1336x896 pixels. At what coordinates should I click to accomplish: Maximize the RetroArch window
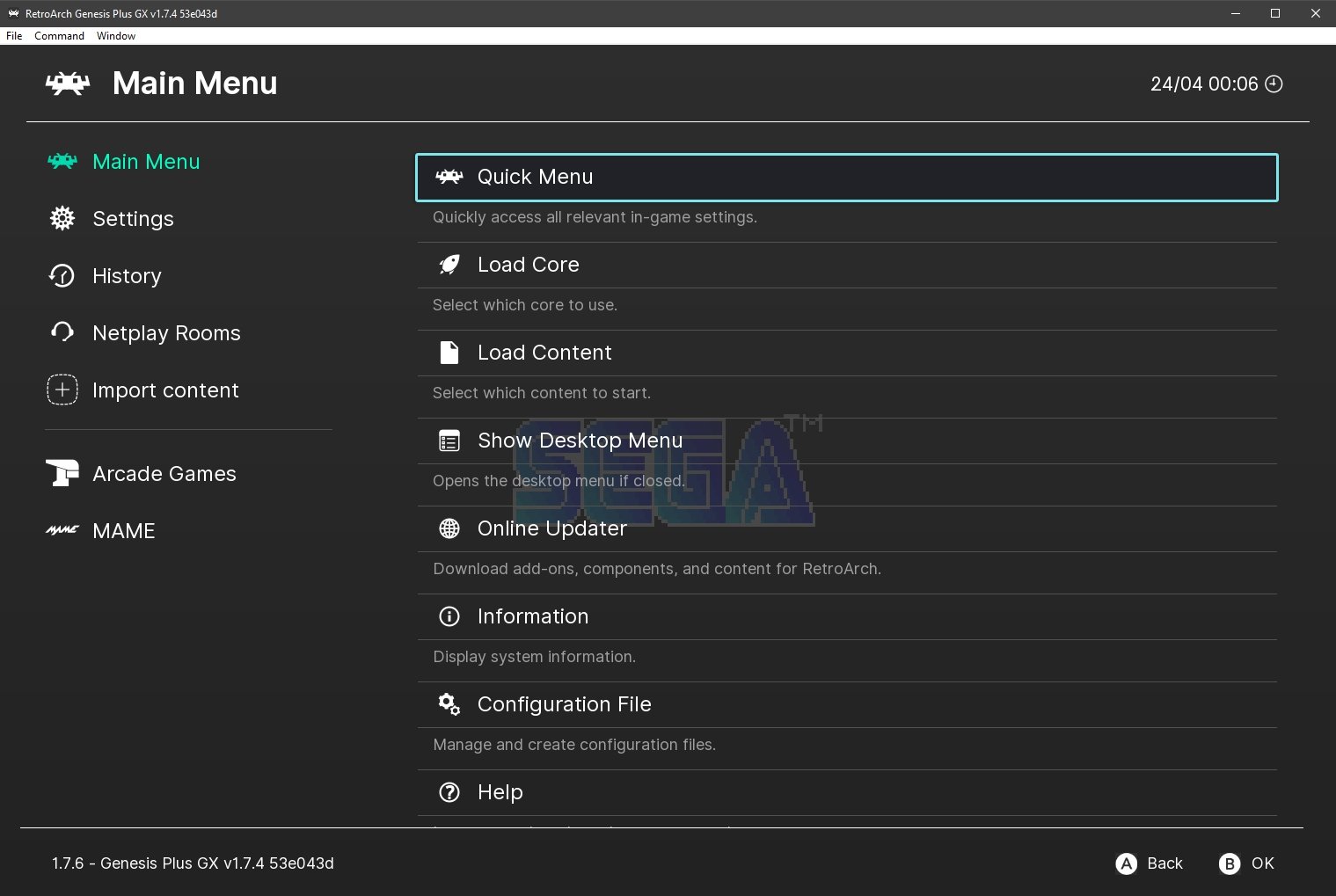click(x=1275, y=13)
